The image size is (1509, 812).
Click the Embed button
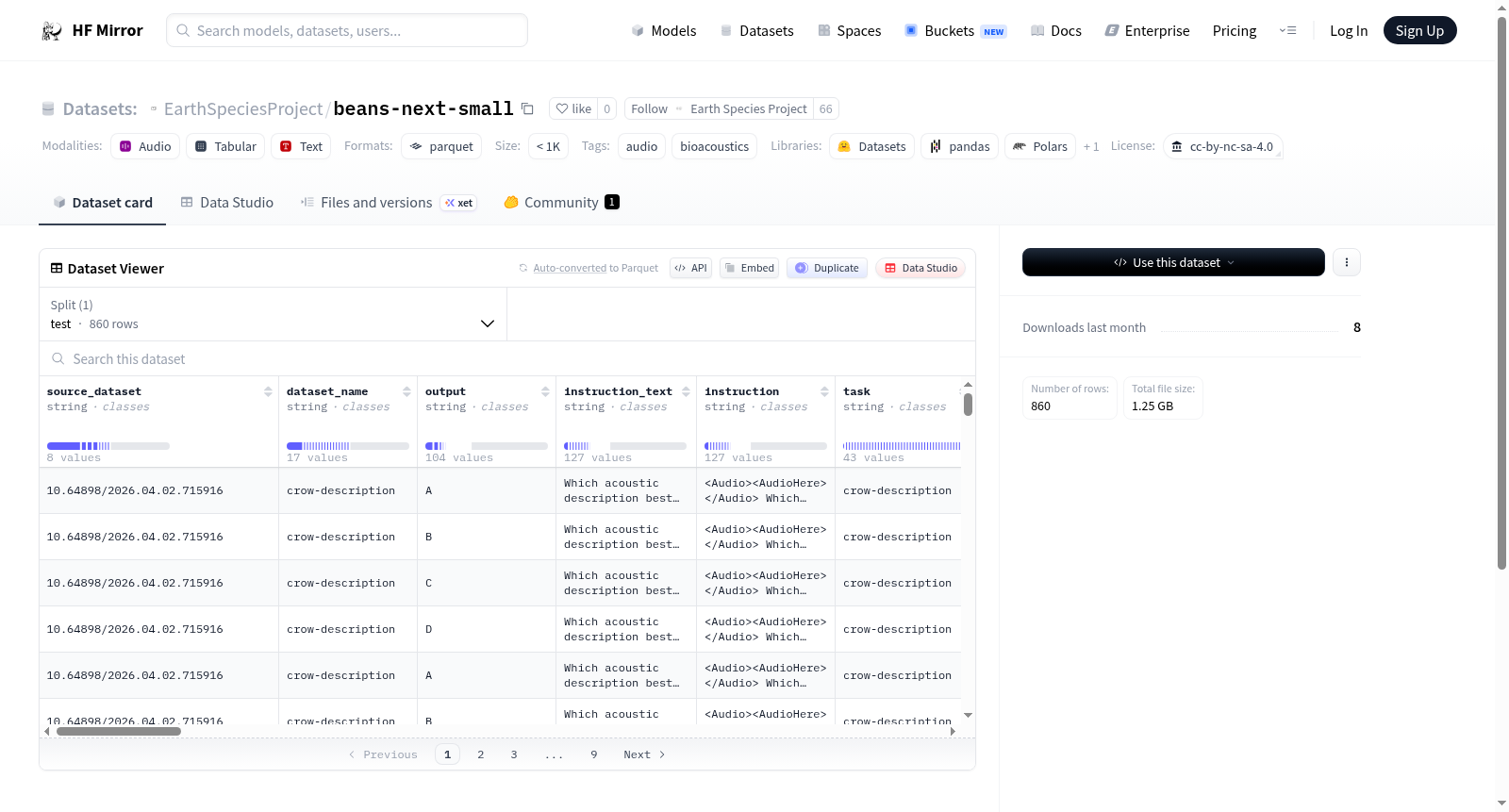pos(749,268)
